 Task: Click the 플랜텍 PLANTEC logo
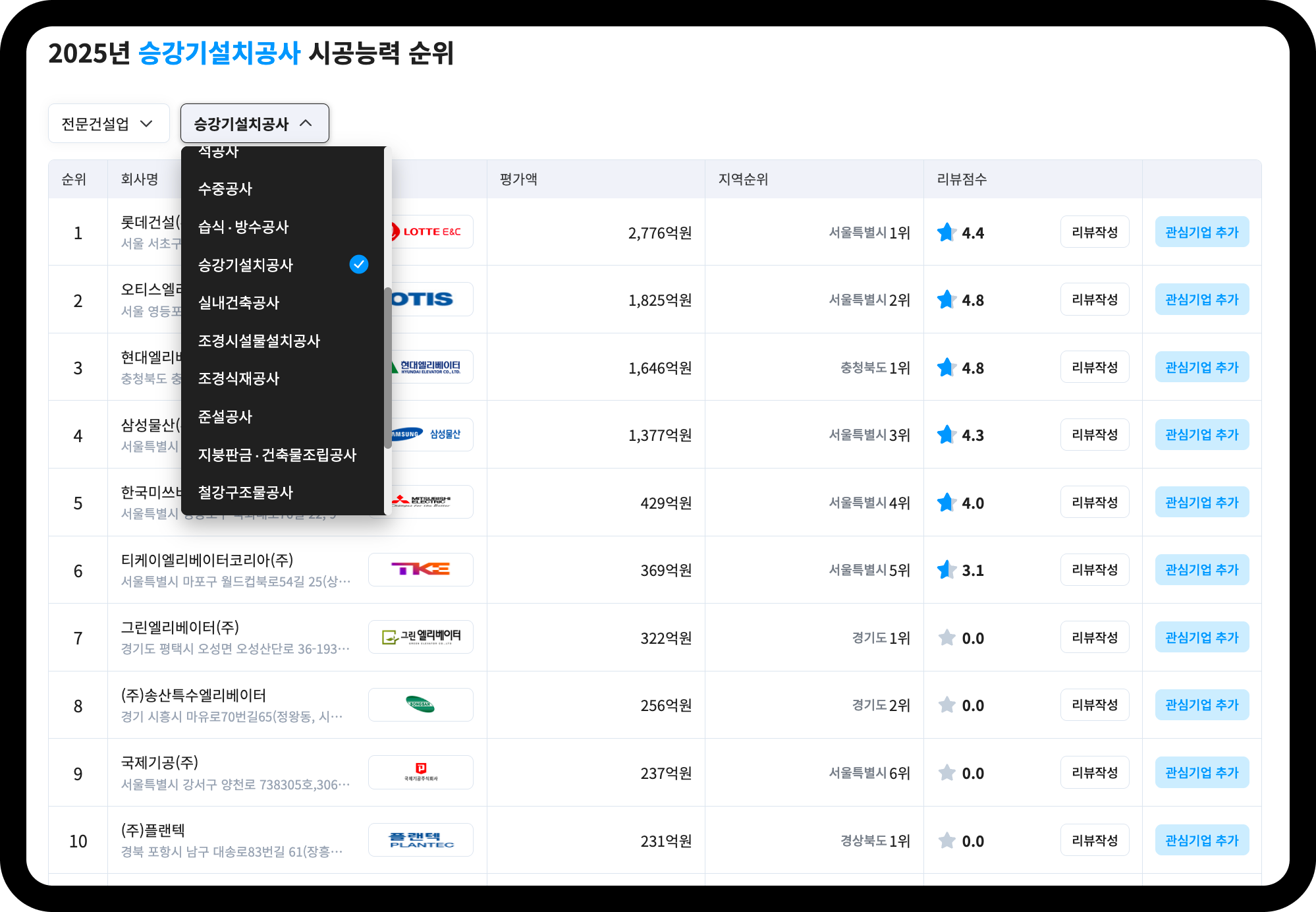point(421,840)
